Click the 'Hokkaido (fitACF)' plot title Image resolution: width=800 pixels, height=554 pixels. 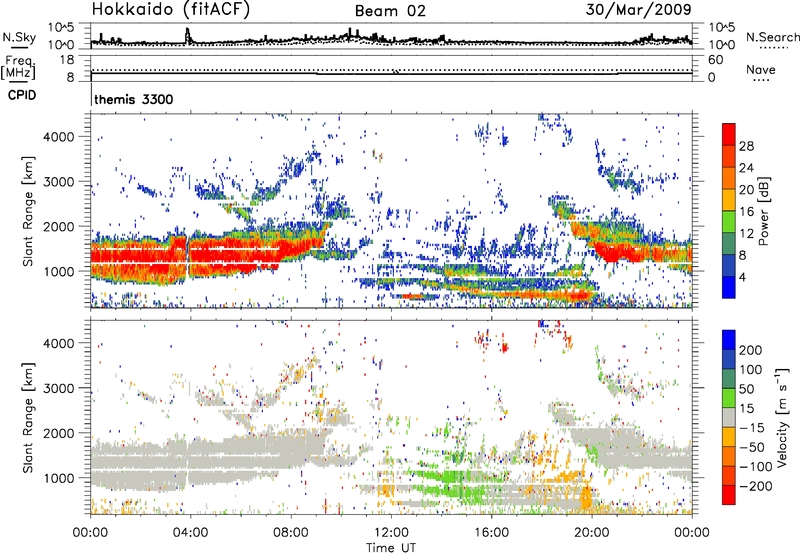click(x=171, y=9)
